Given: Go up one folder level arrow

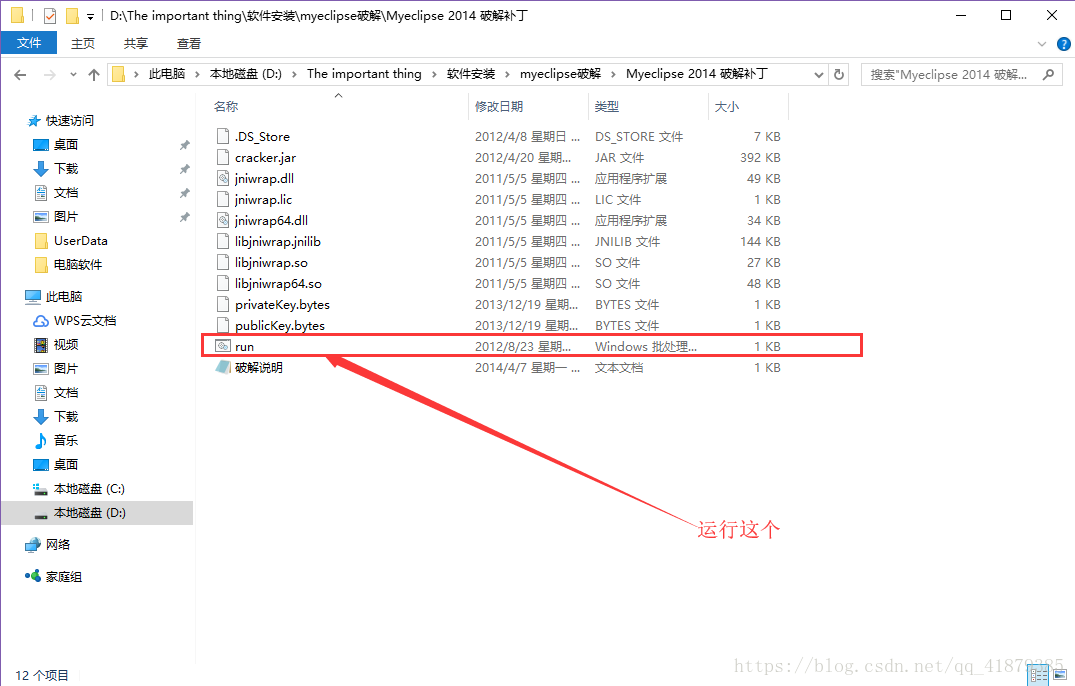Looking at the screenshot, I should [94, 75].
